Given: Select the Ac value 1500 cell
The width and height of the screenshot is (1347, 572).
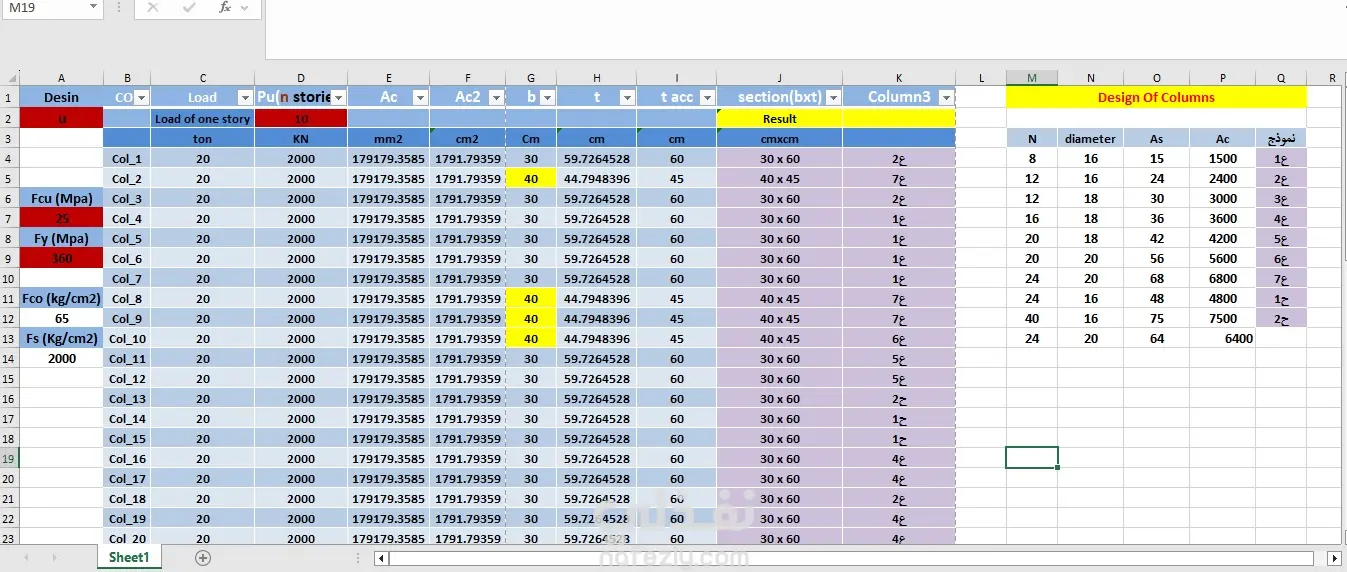Looking at the screenshot, I should (x=1222, y=158).
